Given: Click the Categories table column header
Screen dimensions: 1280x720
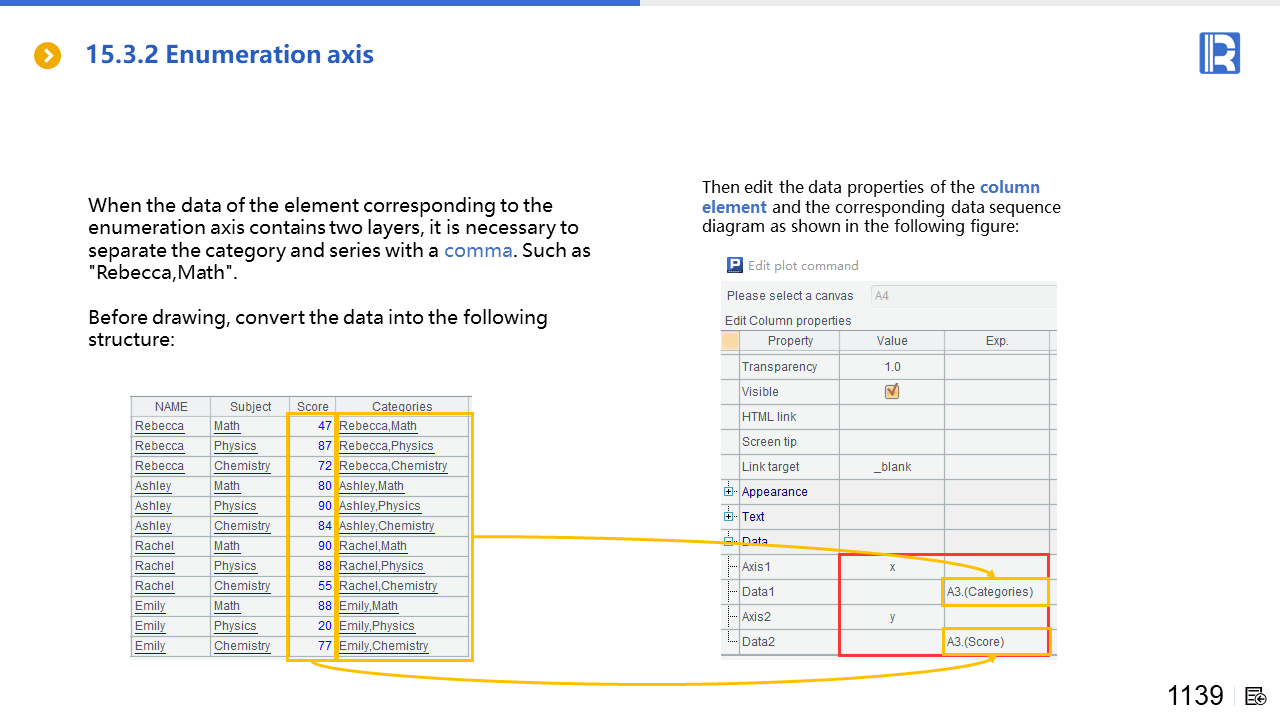Looking at the screenshot, I should [402, 406].
